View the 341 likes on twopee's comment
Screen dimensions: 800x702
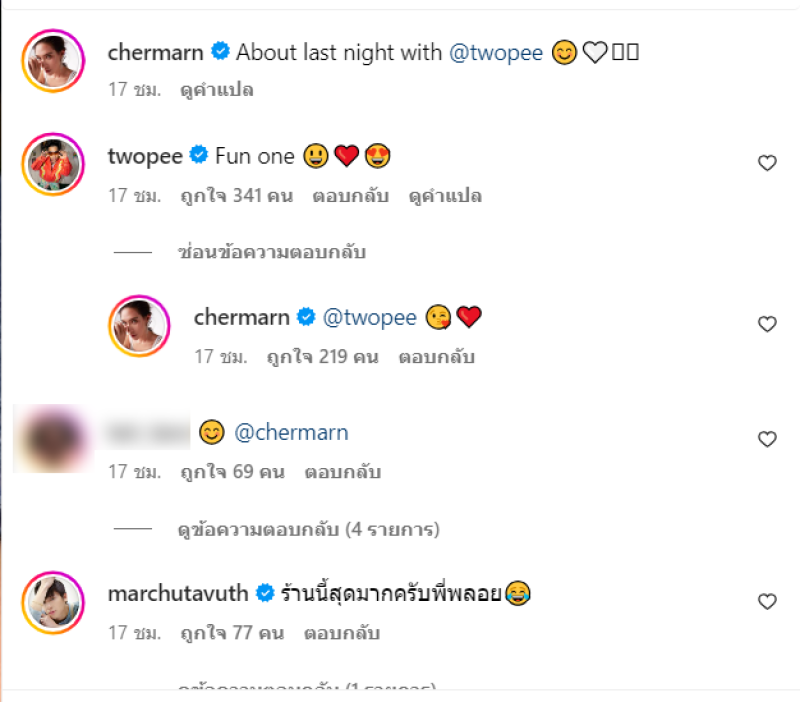coord(237,196)
